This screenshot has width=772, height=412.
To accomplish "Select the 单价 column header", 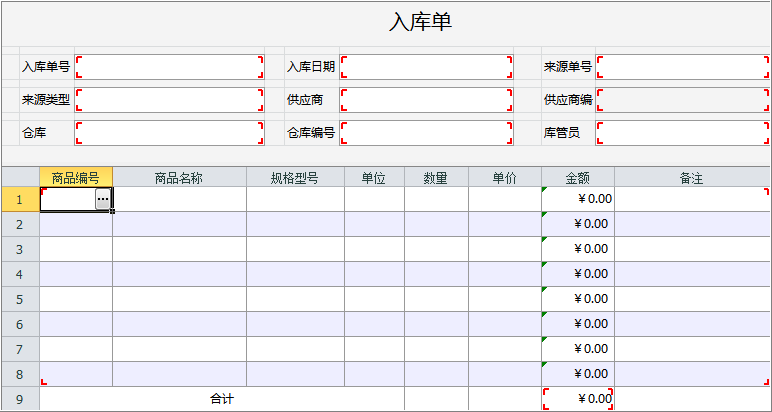I will tap(505, 177).
